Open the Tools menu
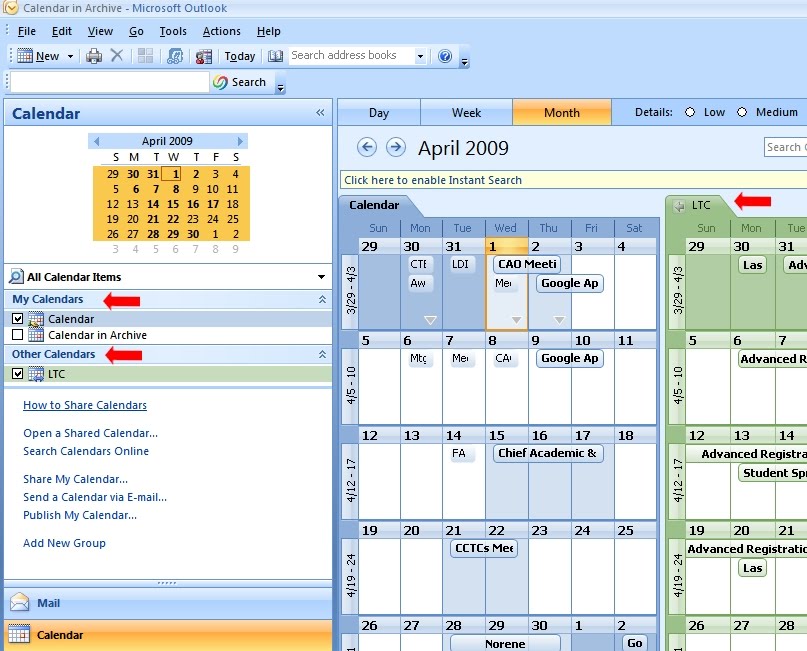 click(173, 31)
